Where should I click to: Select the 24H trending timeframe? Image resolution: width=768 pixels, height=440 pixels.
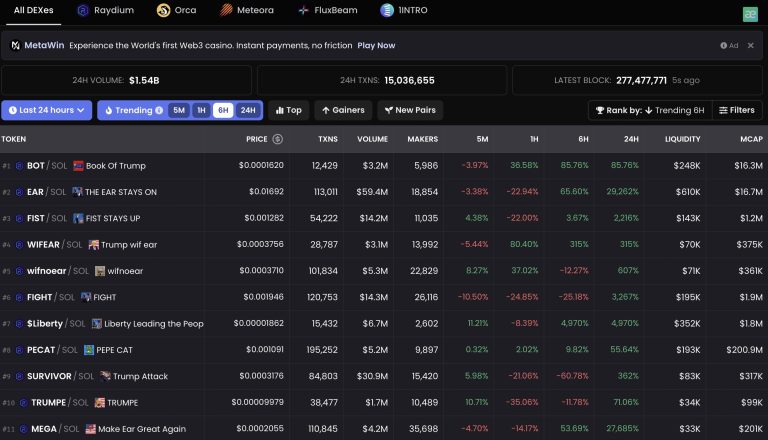tap(248, 110)
